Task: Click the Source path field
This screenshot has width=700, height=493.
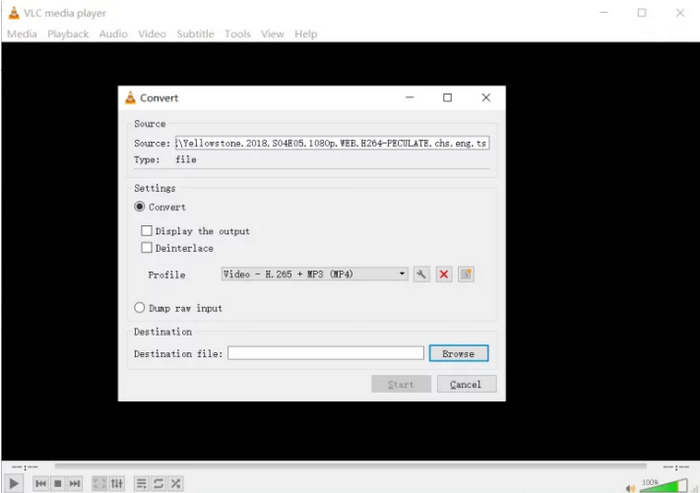Action: [x=332, y=143]
